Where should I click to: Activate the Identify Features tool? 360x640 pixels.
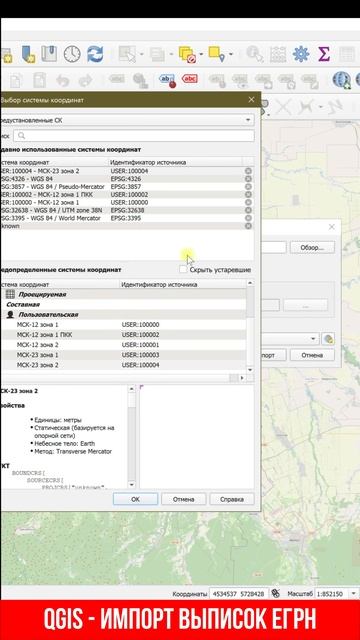click(x=255, y=54)
